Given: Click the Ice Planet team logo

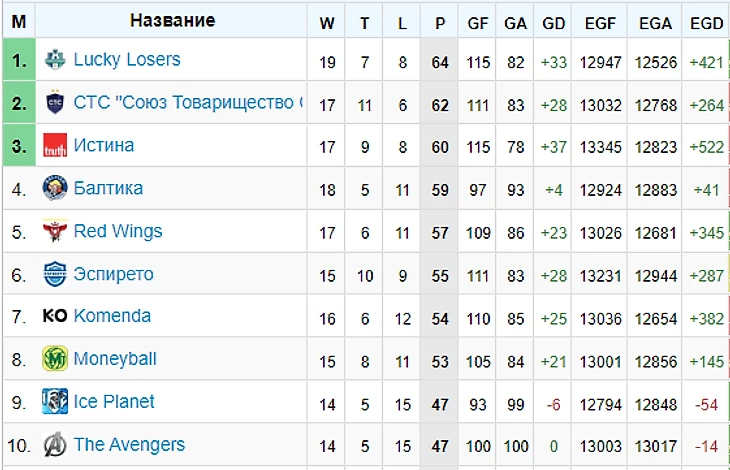Looking at the screenshot, I should click(x=55, y=402).
